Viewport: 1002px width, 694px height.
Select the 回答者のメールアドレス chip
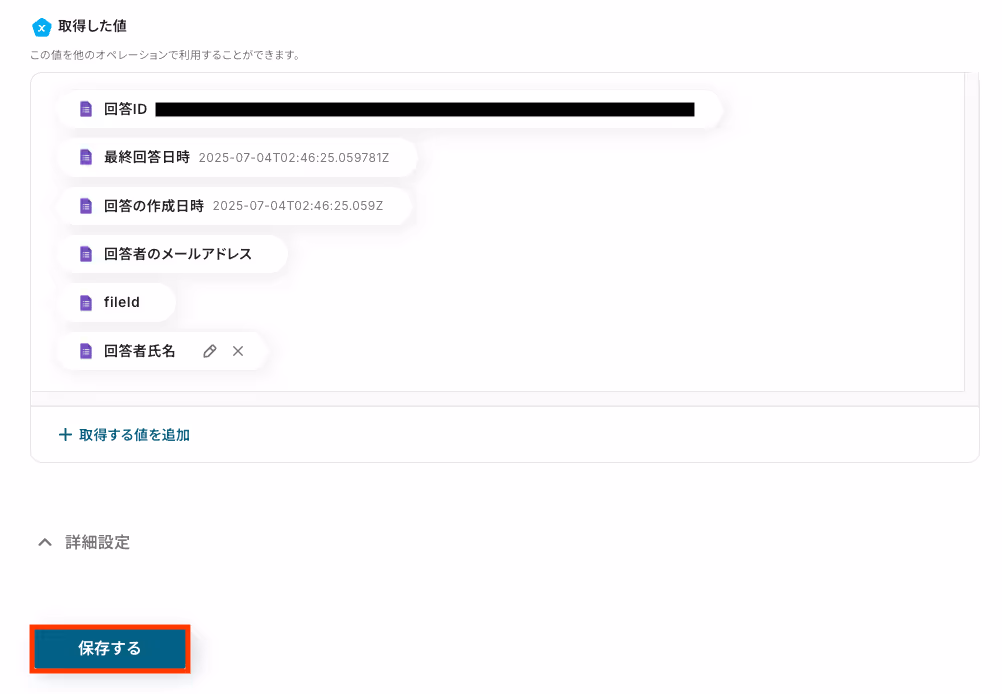coord(173,254)
